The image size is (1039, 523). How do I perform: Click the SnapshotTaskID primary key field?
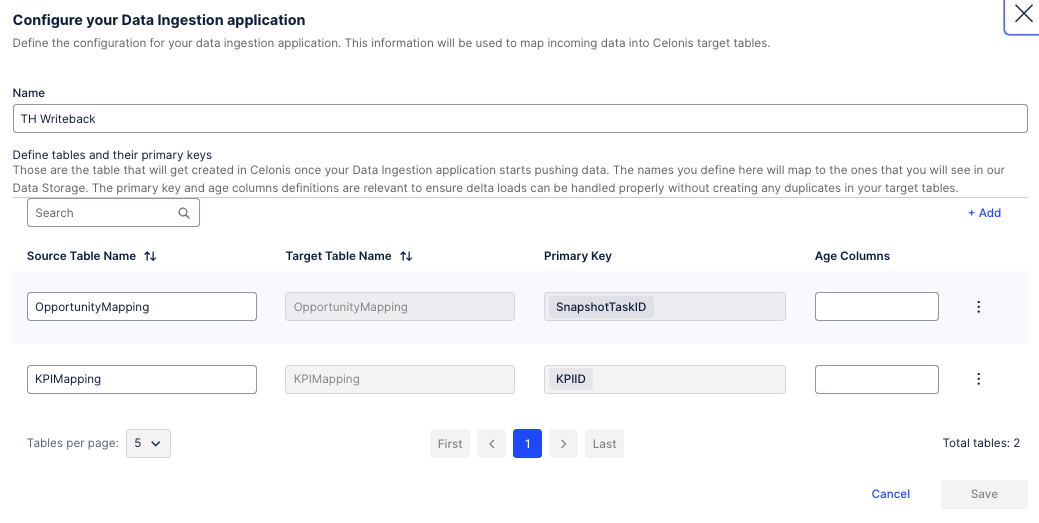pos(664,307)
